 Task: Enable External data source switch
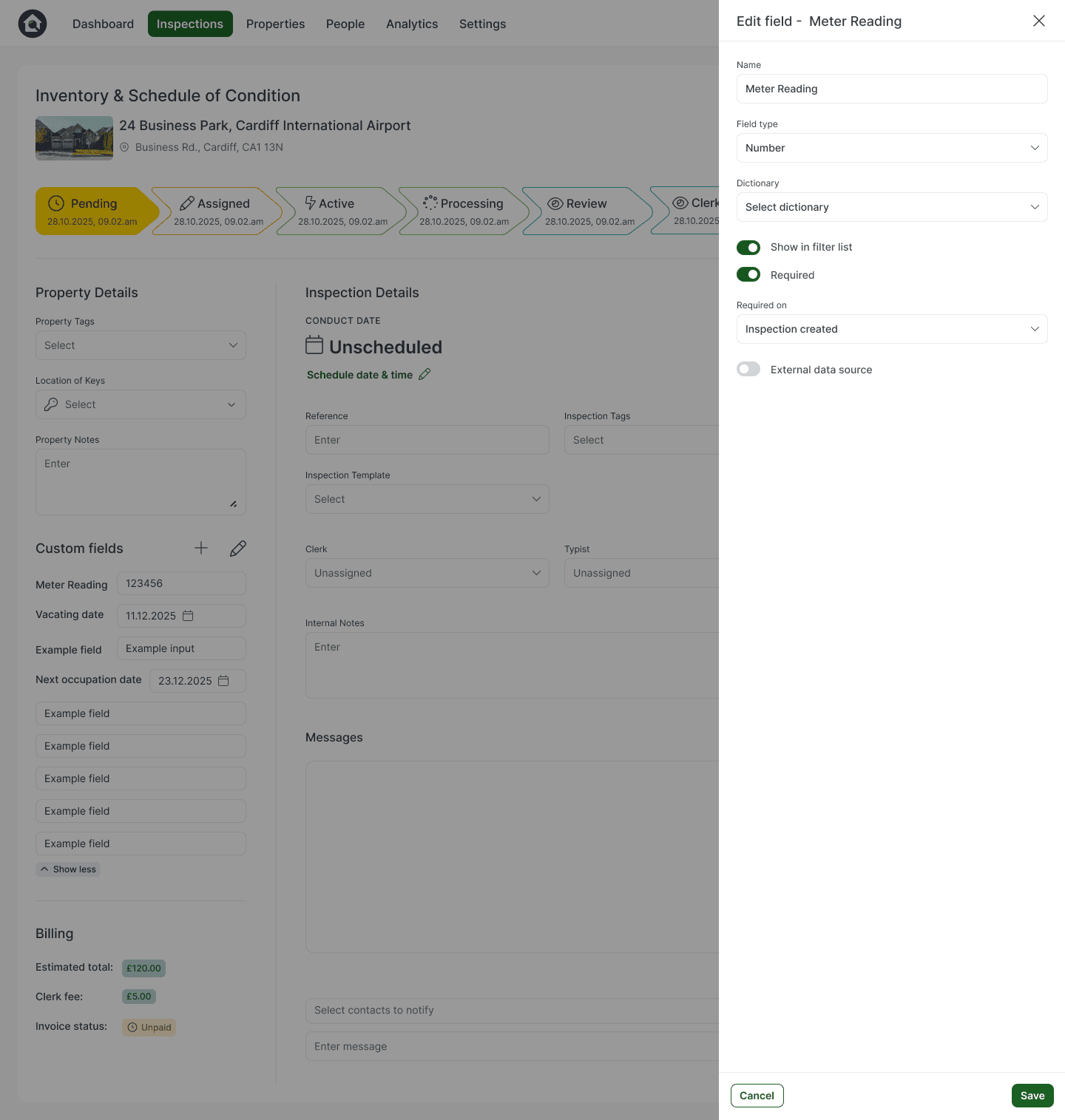(x=748, y=370)
